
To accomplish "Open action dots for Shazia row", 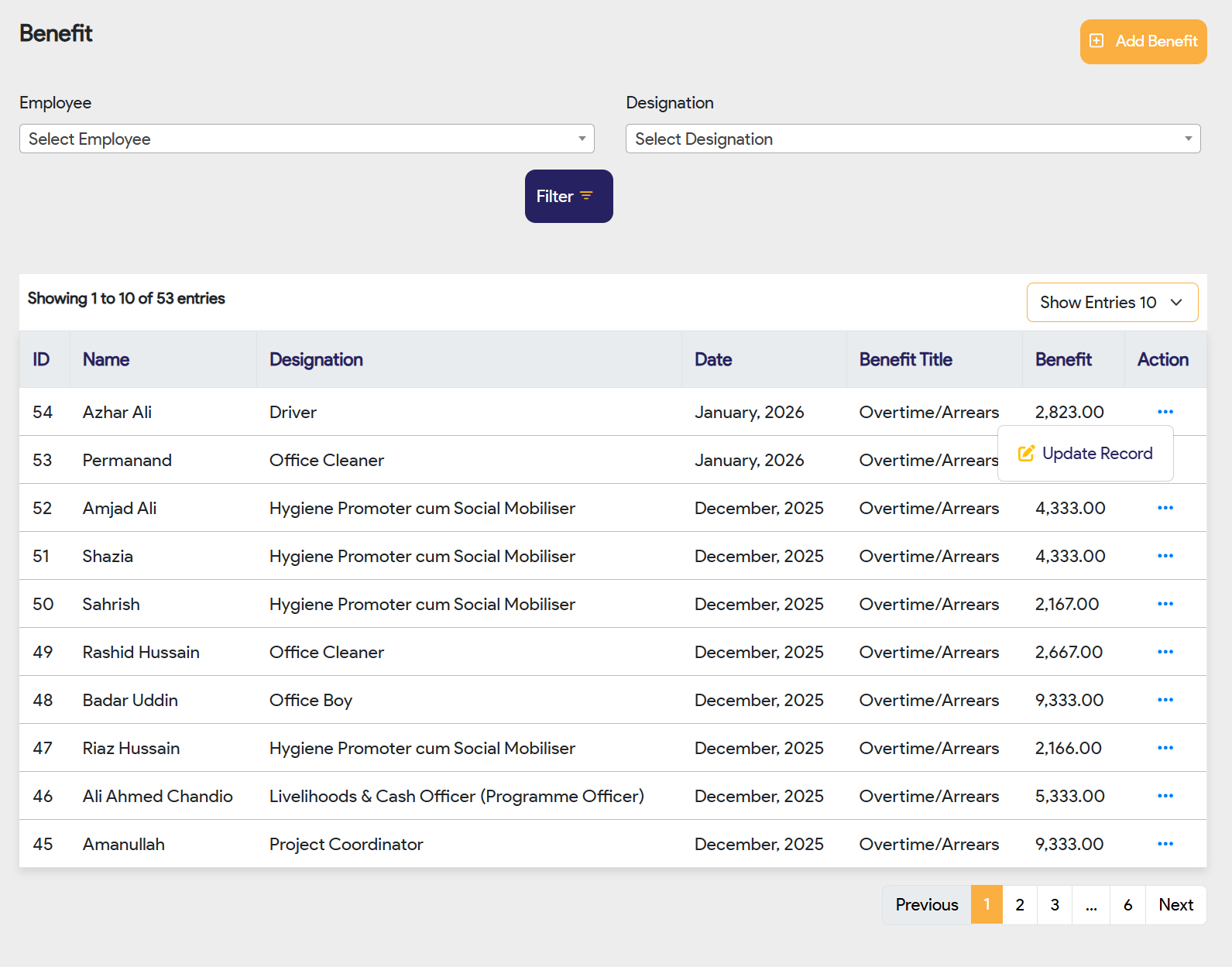I will (1165, 556).
